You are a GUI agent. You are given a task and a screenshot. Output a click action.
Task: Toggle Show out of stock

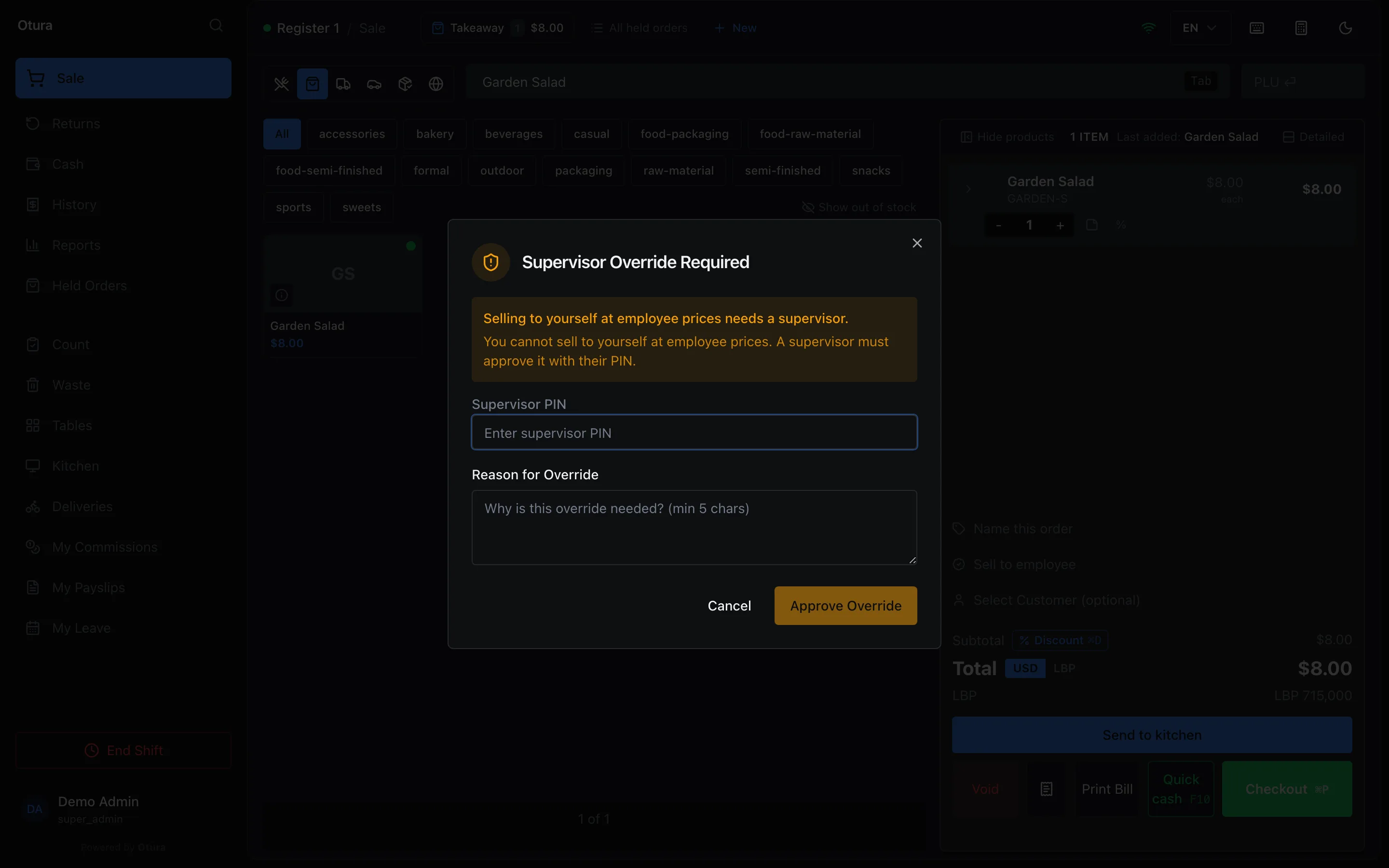pos(858,207)
